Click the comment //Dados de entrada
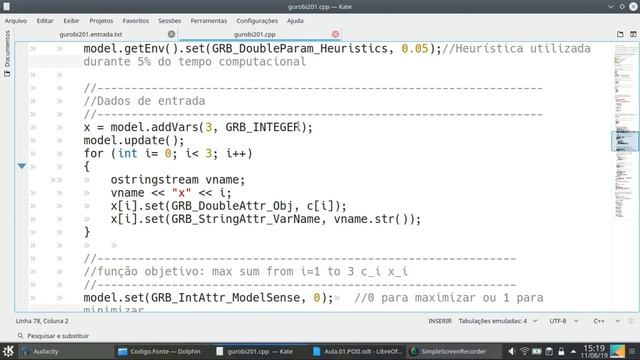Image resolution: width=640 pixels, height=360 pixels. (x=144, y=101)
